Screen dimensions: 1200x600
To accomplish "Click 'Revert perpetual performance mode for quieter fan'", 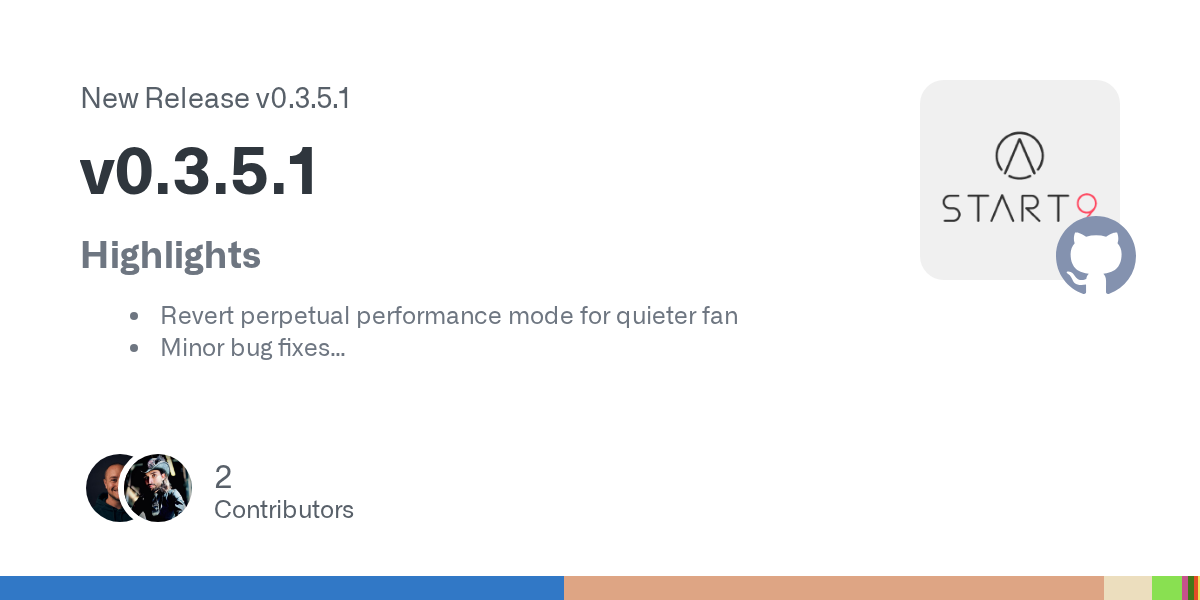I will (x=449, y=316).
